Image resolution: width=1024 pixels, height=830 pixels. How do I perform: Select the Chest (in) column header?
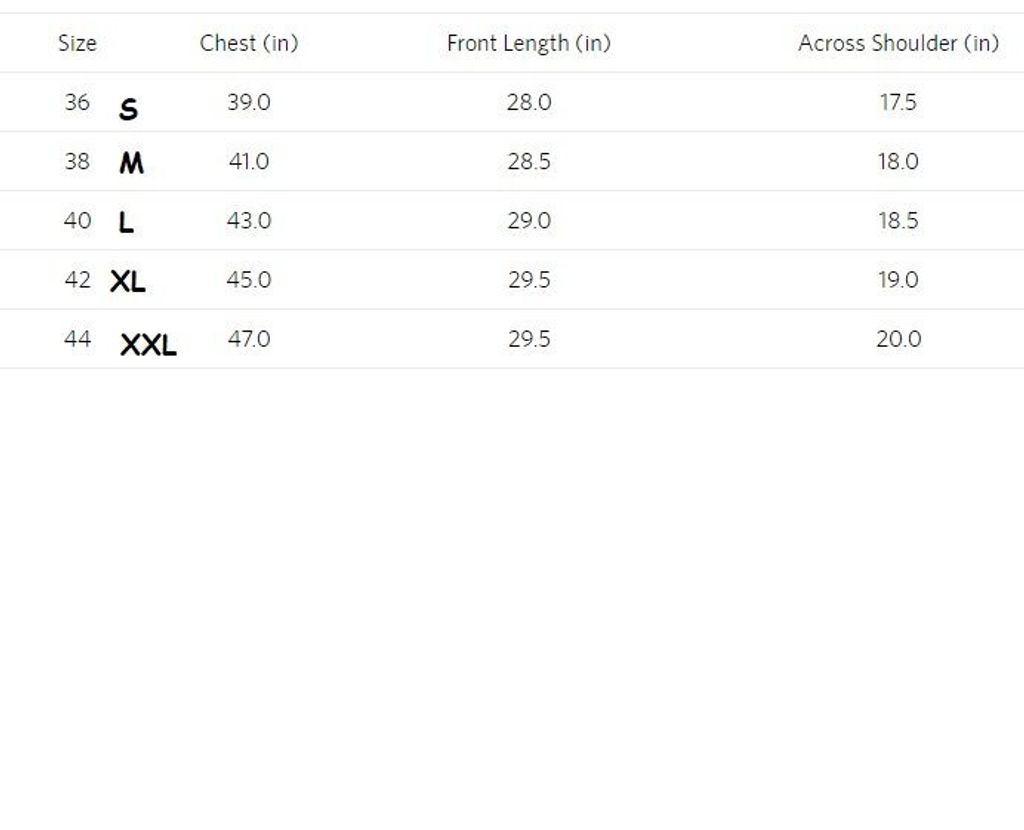[249, 43]
